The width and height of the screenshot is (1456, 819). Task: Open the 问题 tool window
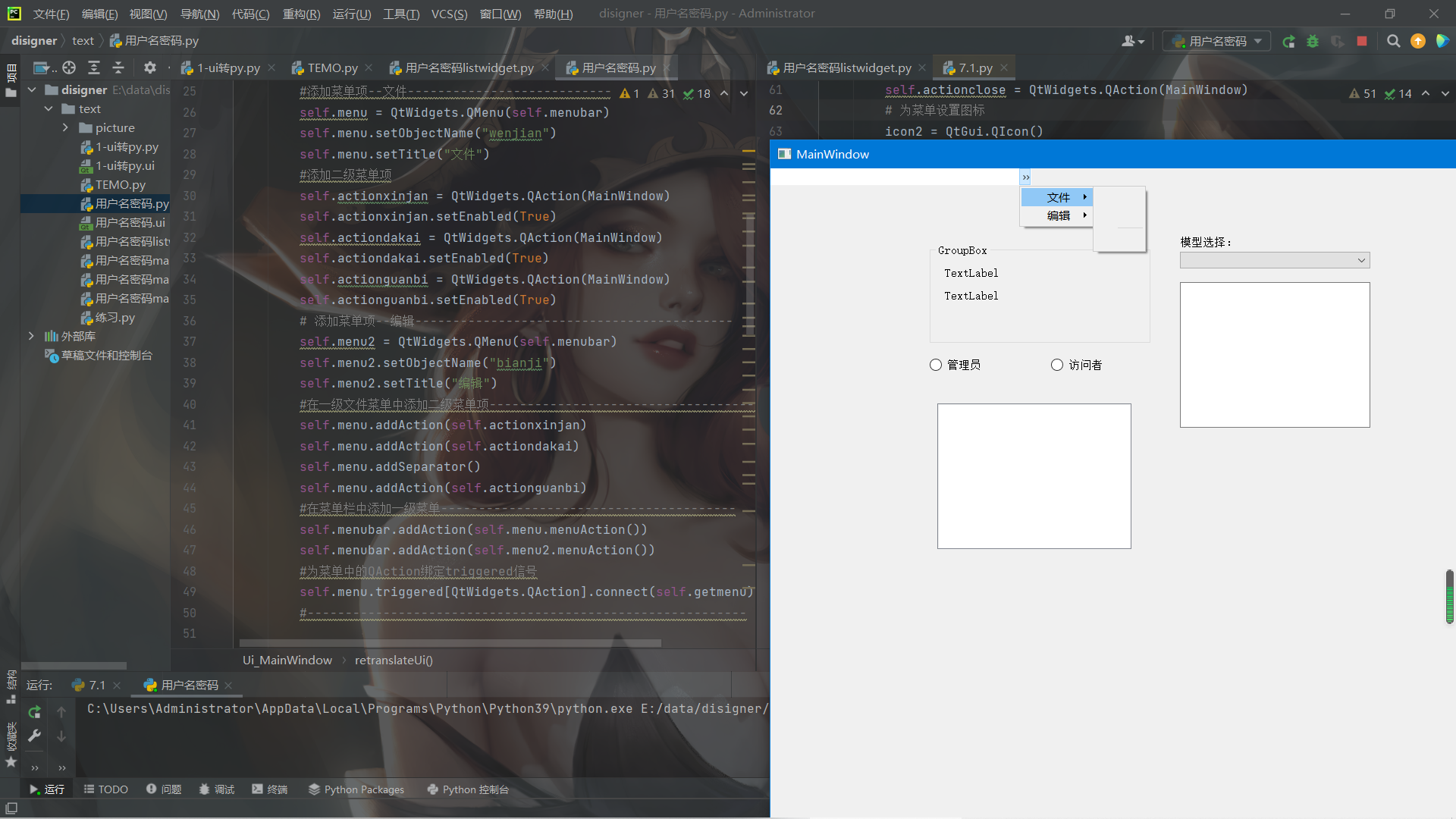[x=164, y=789]
